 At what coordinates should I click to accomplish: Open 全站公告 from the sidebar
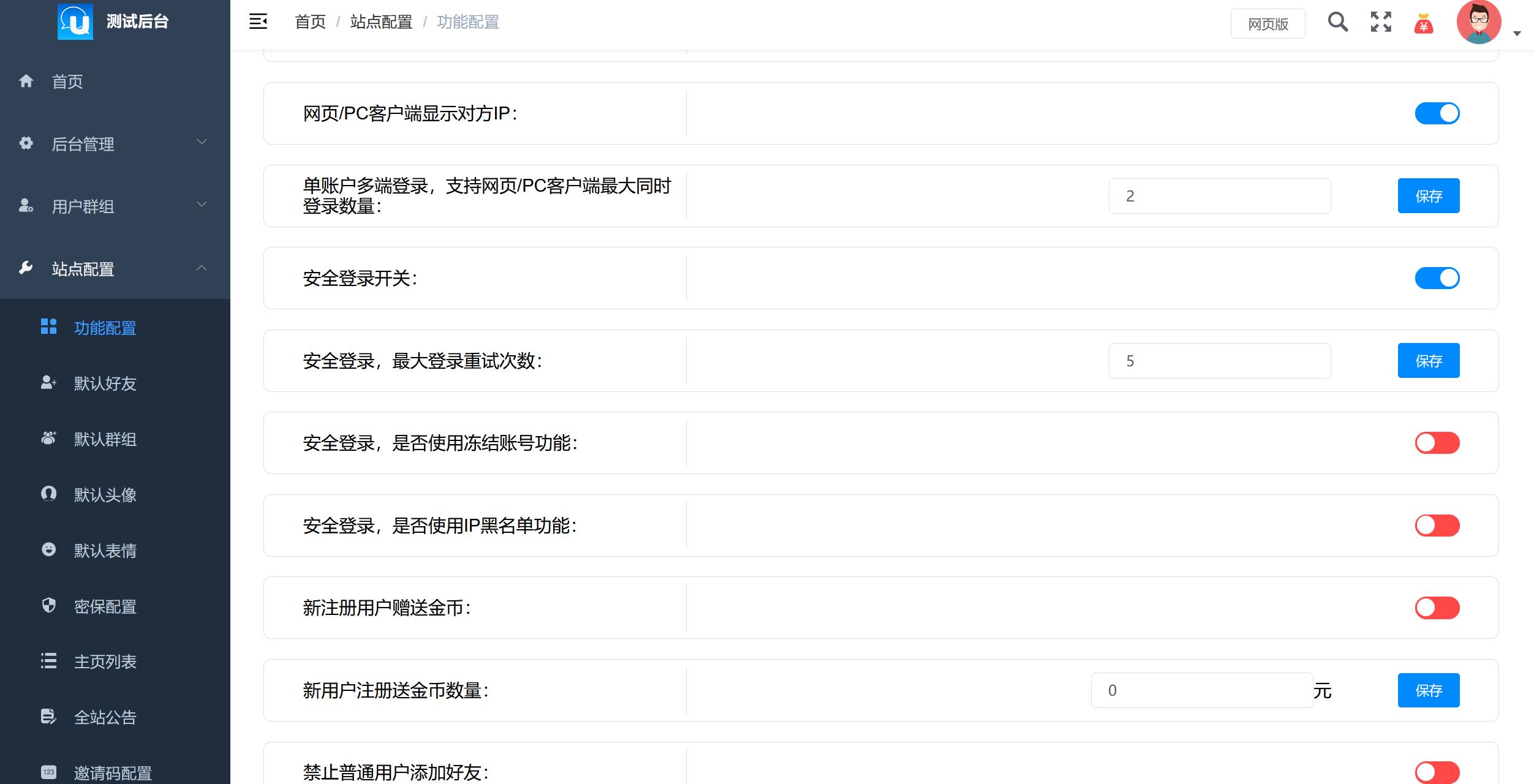pyautogui.click(x=105, y=717)
